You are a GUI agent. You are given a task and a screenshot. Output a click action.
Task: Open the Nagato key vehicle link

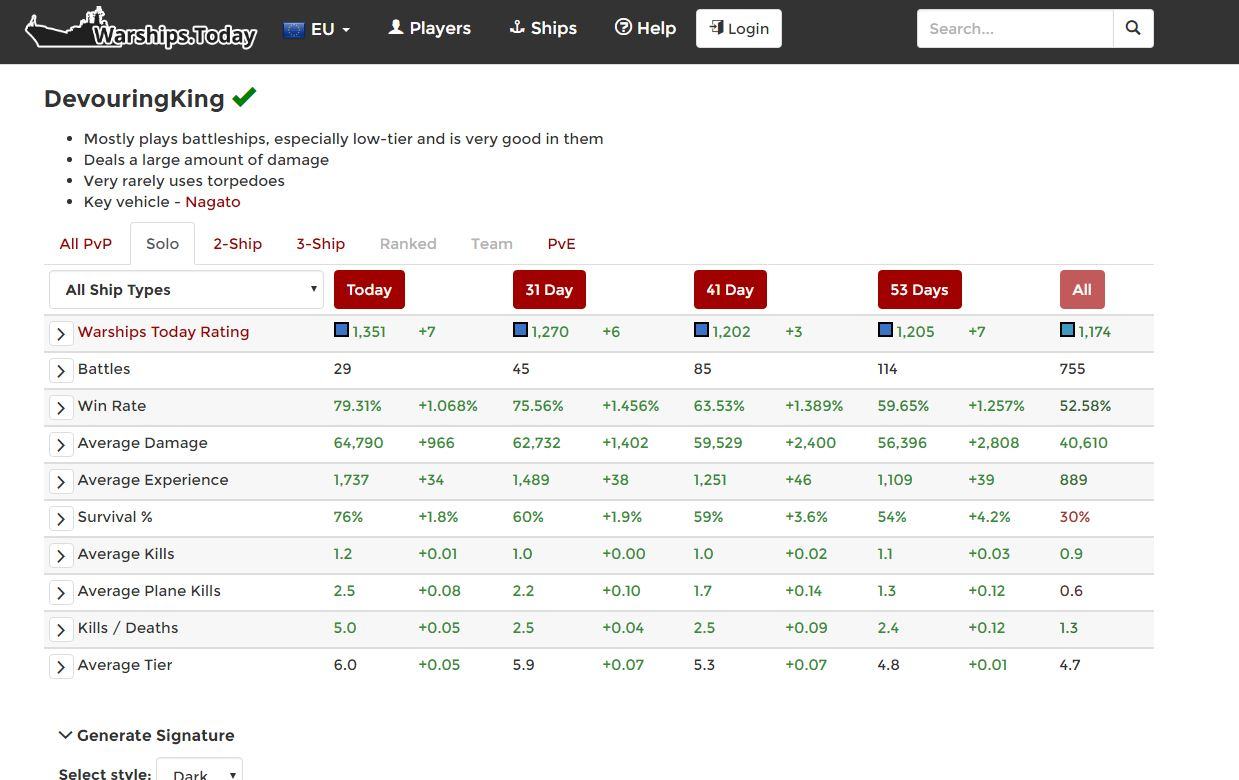pyautogui.click(x=213, y=201)
